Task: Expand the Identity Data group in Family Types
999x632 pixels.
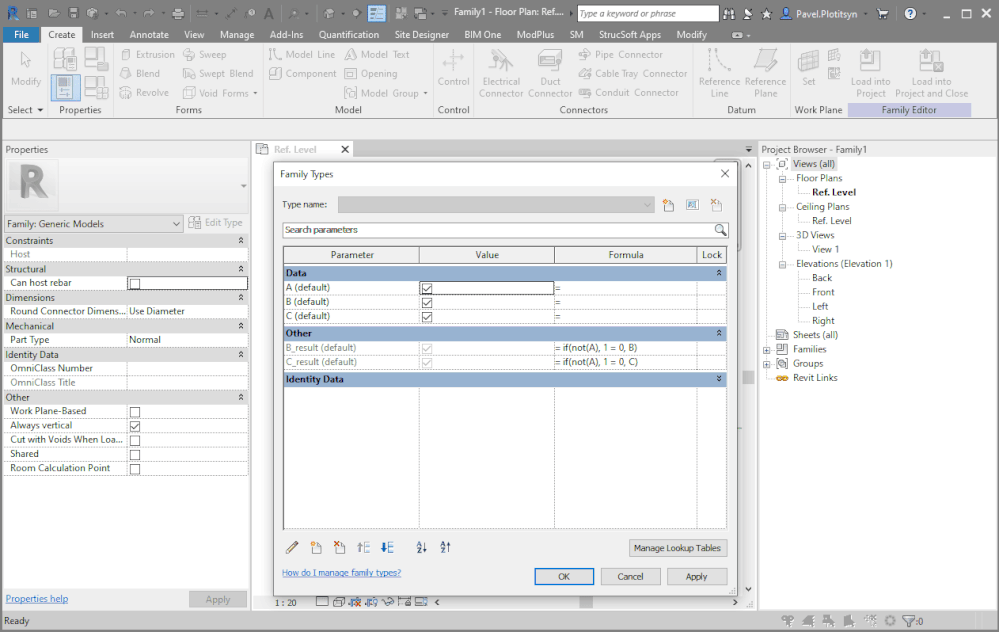Action: [x=719, y=378]
